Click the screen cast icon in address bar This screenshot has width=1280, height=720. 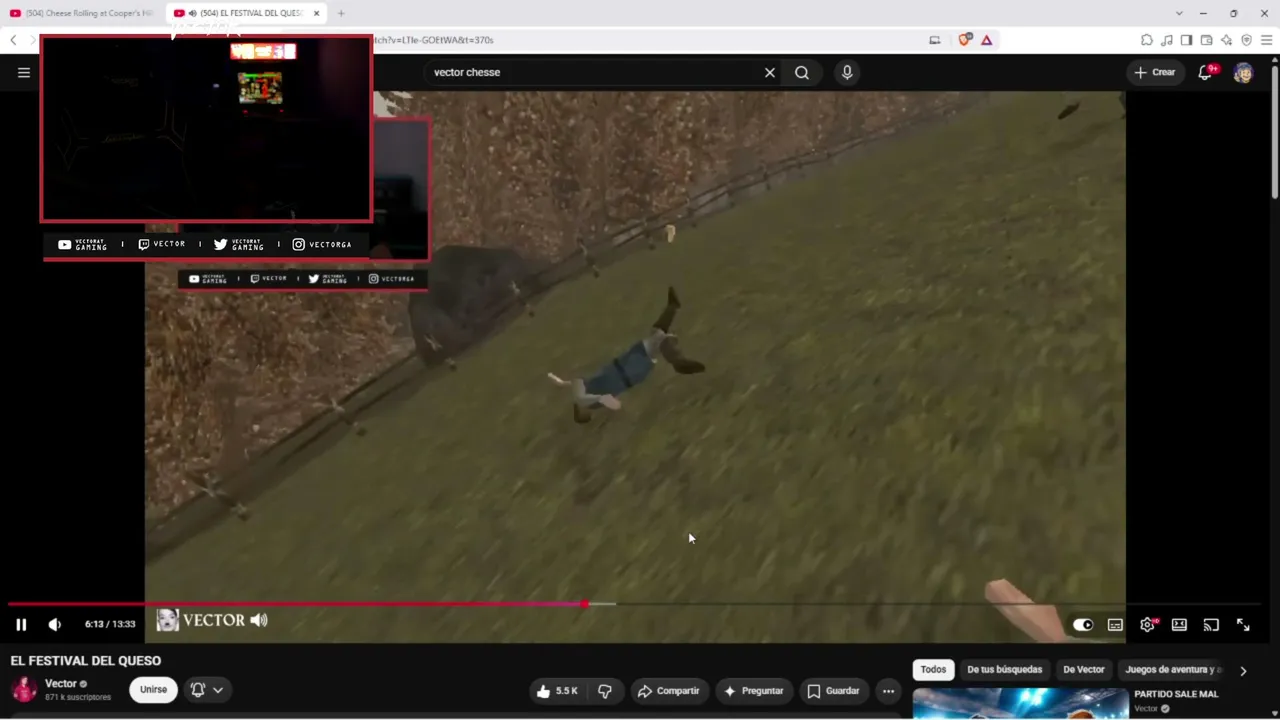935,40
